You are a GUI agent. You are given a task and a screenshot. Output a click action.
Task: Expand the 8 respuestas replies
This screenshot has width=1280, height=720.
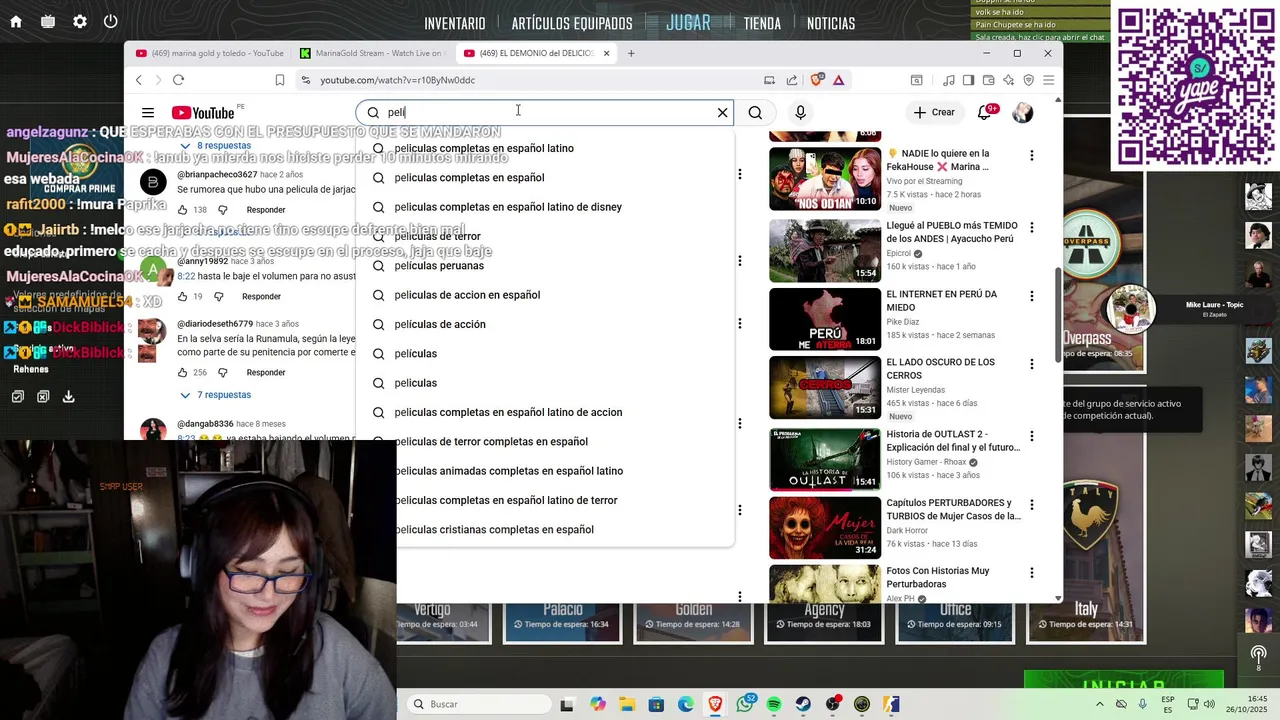[x=215, y=146]
